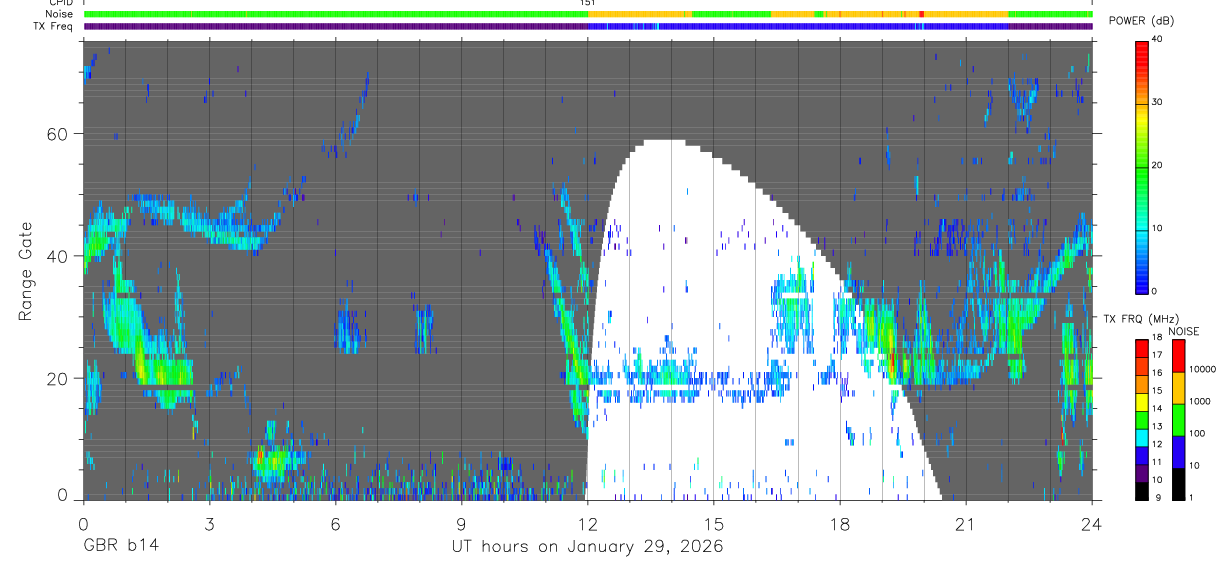Click the 12 tick label on the UT hours axis
The height and width of the screenshot is (567, 1228).
[587, 523]
